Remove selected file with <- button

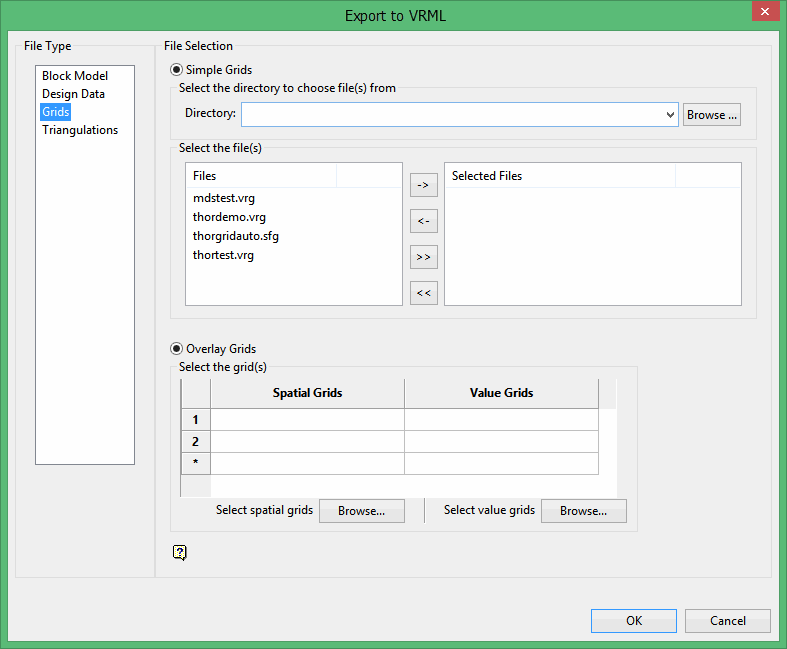pyautogui.click(x=424, y=221)
